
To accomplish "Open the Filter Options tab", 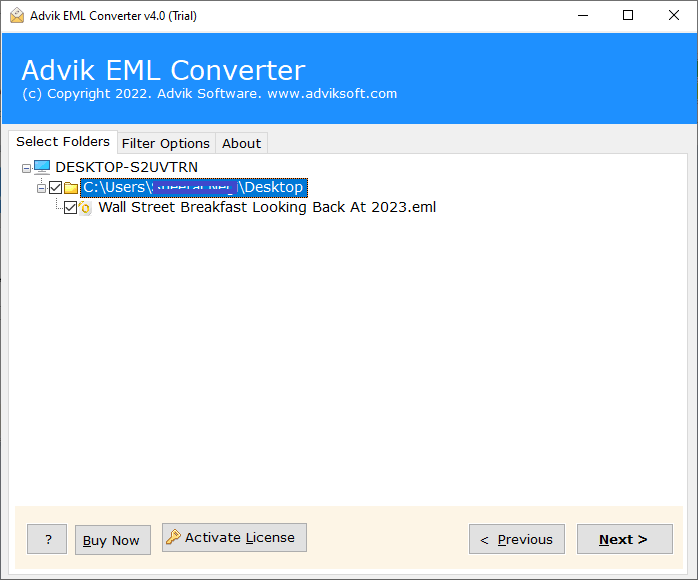I will point(166,143).
